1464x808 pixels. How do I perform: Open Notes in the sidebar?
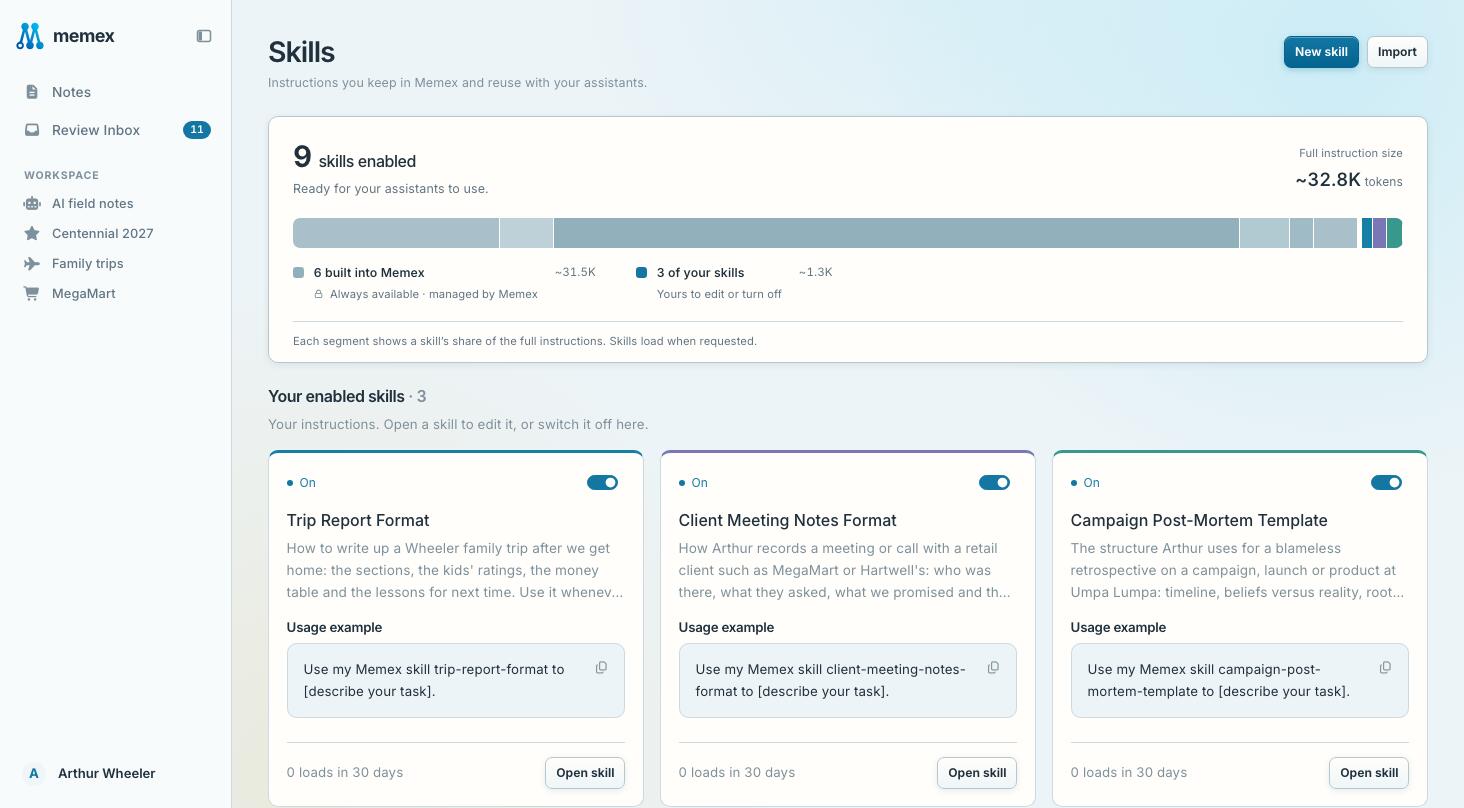click(x=116, y=92)
